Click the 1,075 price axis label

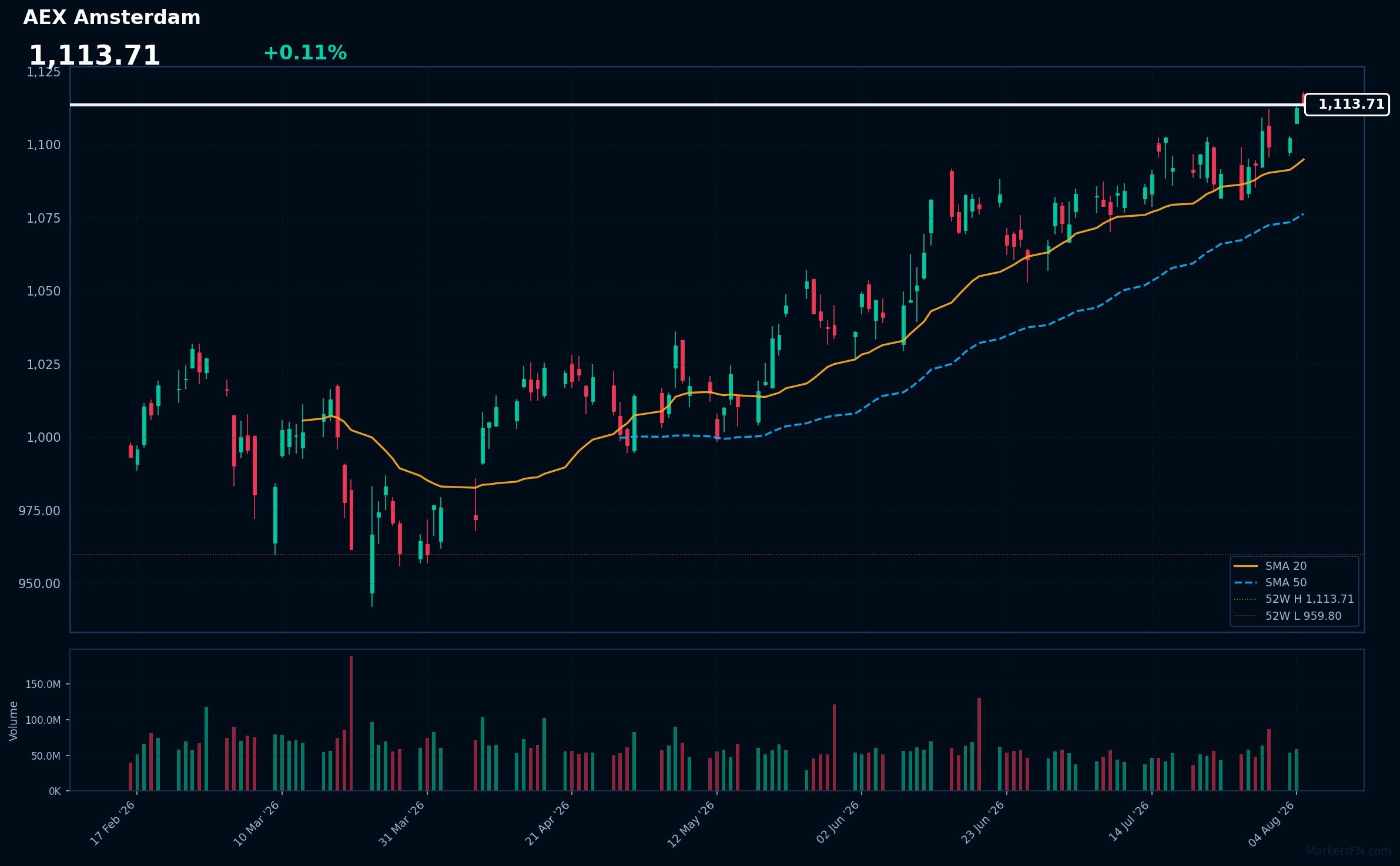(x=43, y=219)
